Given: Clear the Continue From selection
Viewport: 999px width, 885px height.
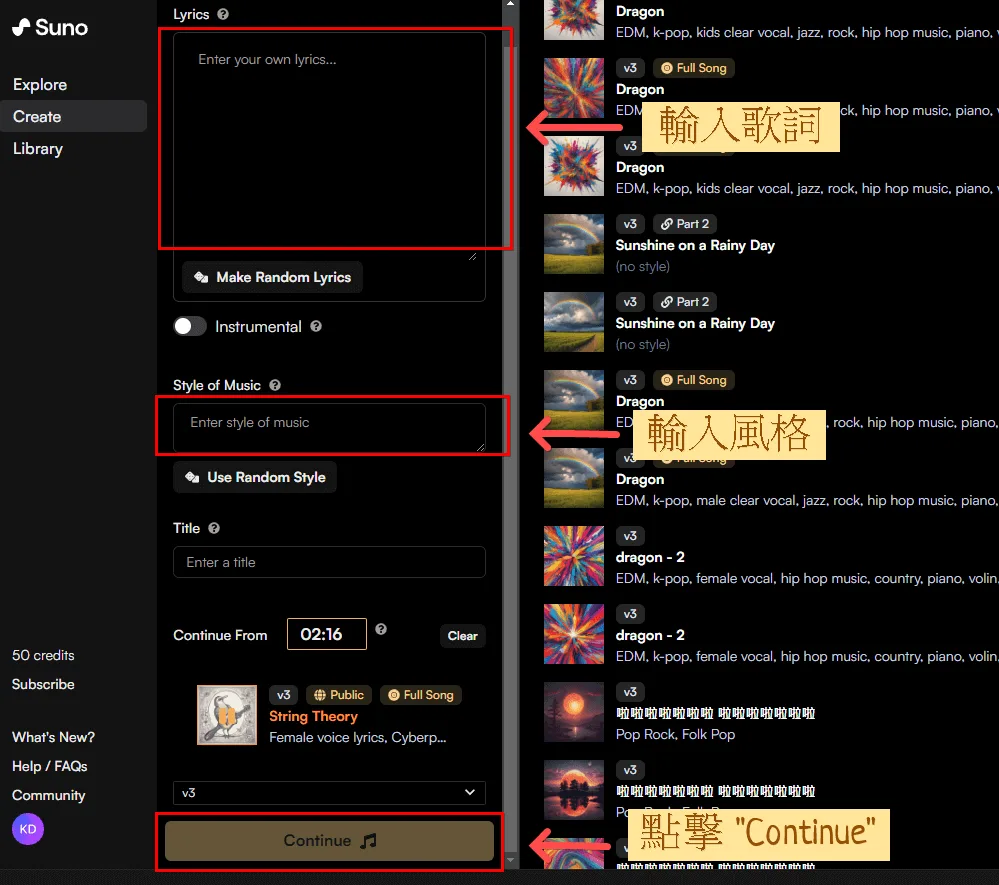Looking at the screenshot, I should coord(462,635).
